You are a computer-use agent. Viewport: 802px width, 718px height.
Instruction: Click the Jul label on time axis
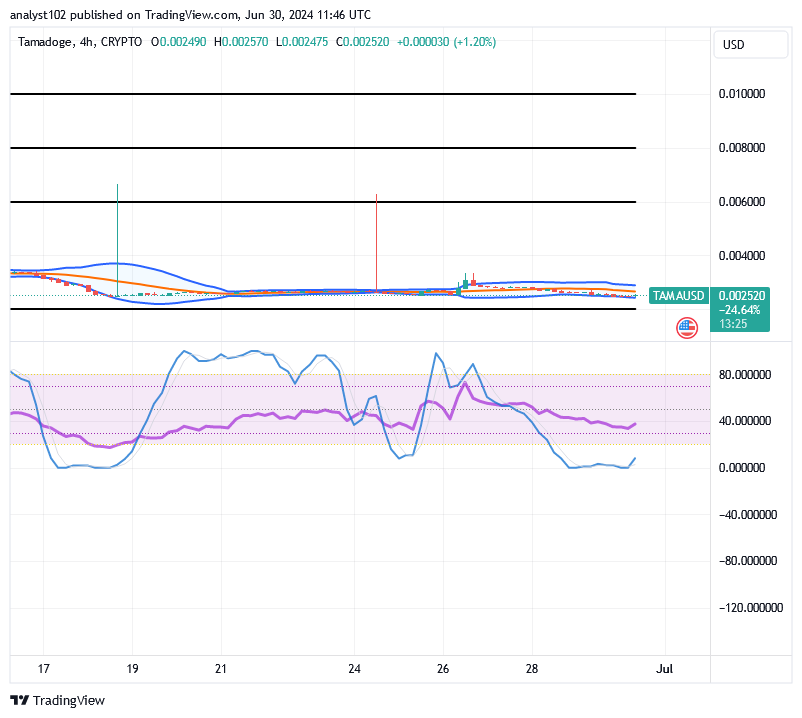664,669
